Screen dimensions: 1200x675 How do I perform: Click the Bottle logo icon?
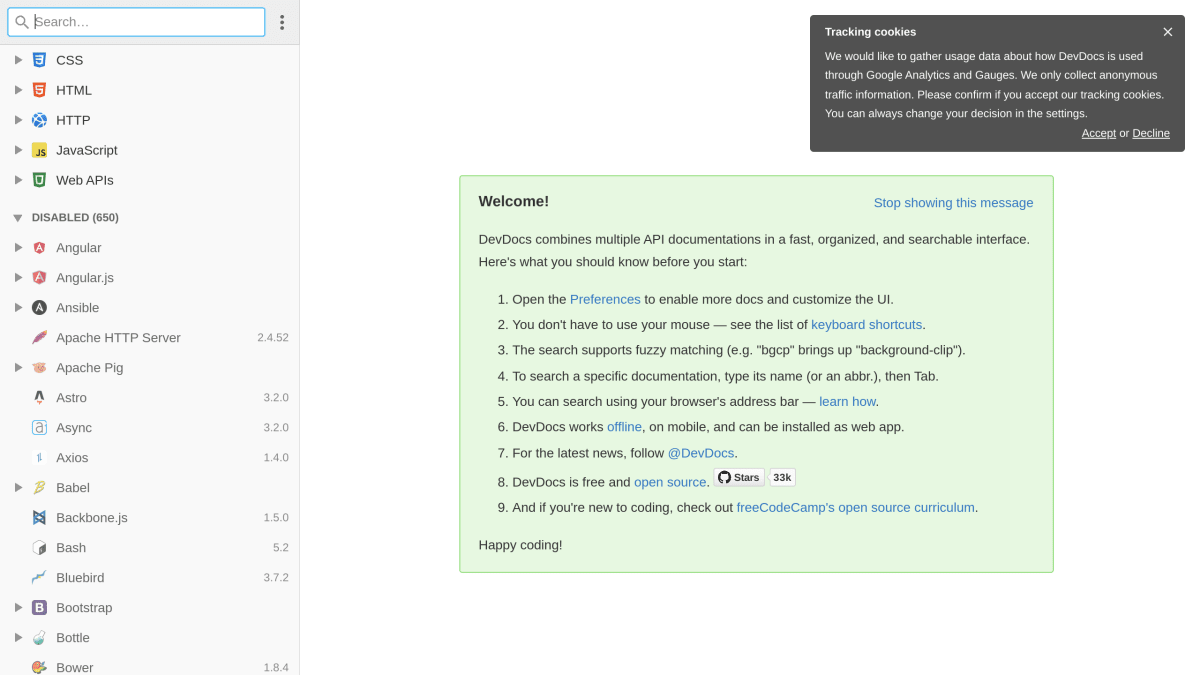39,638
